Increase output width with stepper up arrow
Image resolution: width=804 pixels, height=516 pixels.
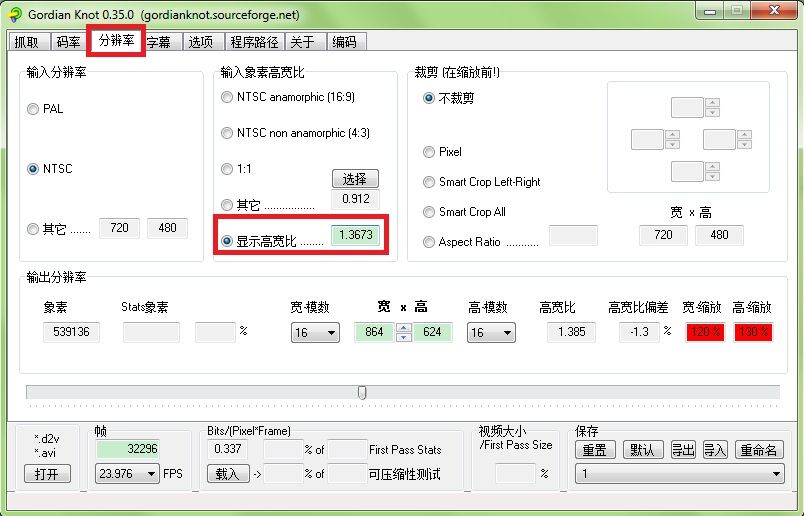pyautogui.click(x=404, y=328)
